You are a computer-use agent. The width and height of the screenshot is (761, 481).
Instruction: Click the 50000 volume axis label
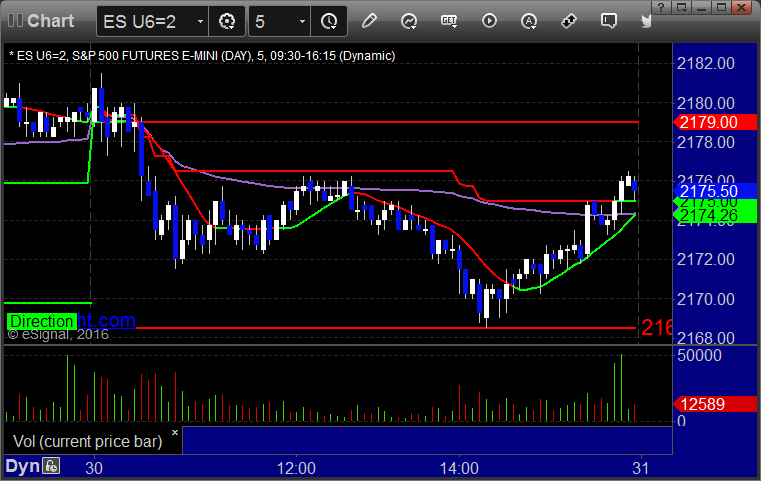pyautogui.click(x=699, y=355)
